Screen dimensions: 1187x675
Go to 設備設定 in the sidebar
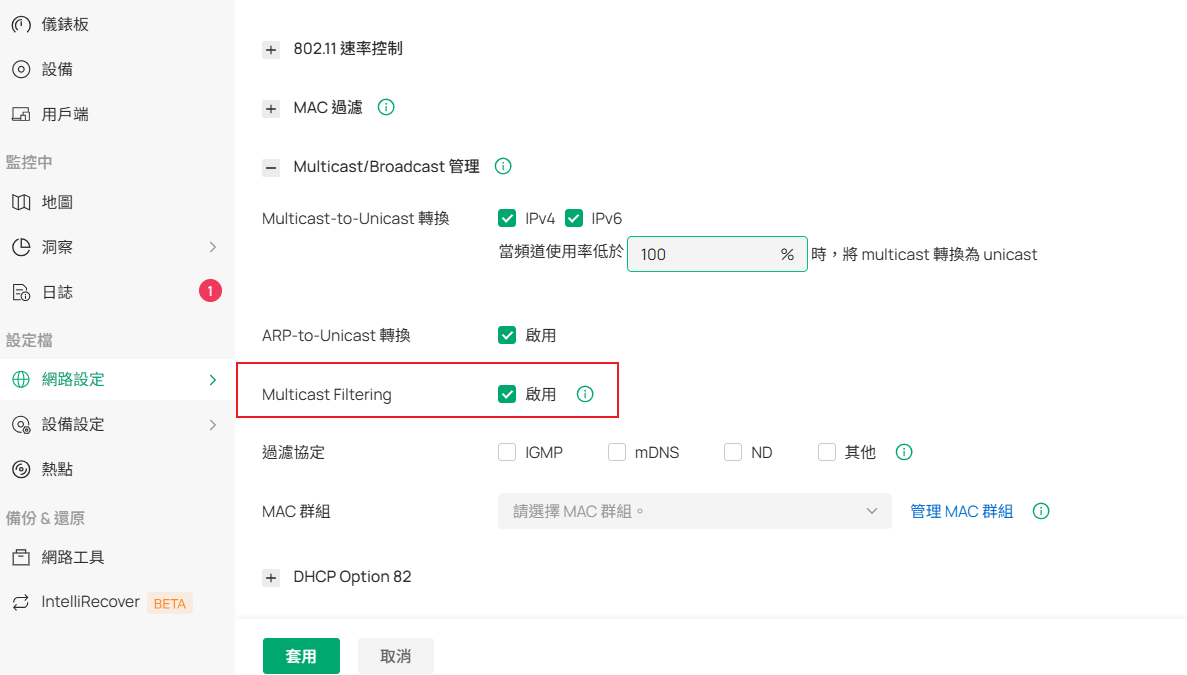click(73, 424)
